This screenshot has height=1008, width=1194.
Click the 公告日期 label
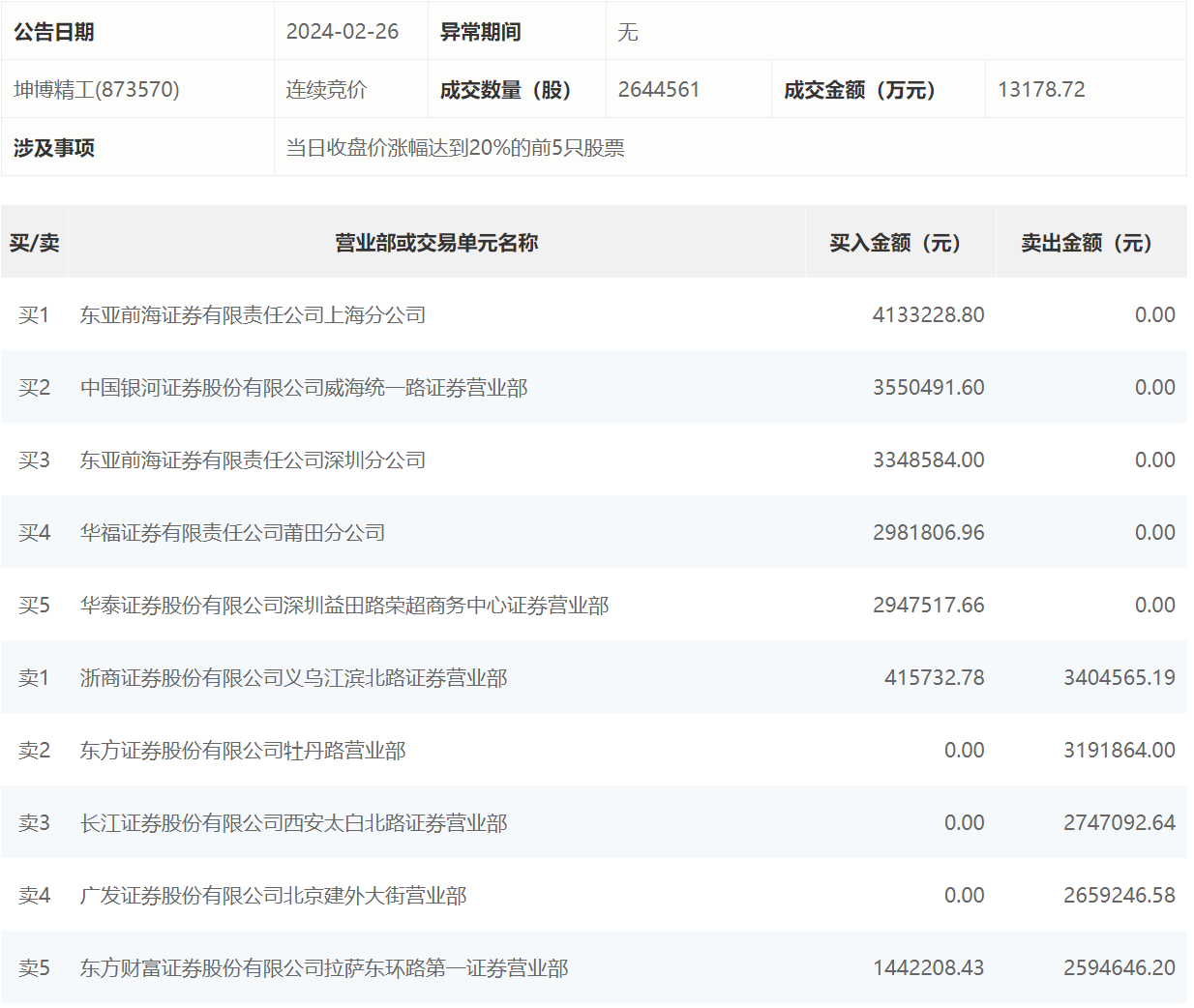(x=54, y=32)
